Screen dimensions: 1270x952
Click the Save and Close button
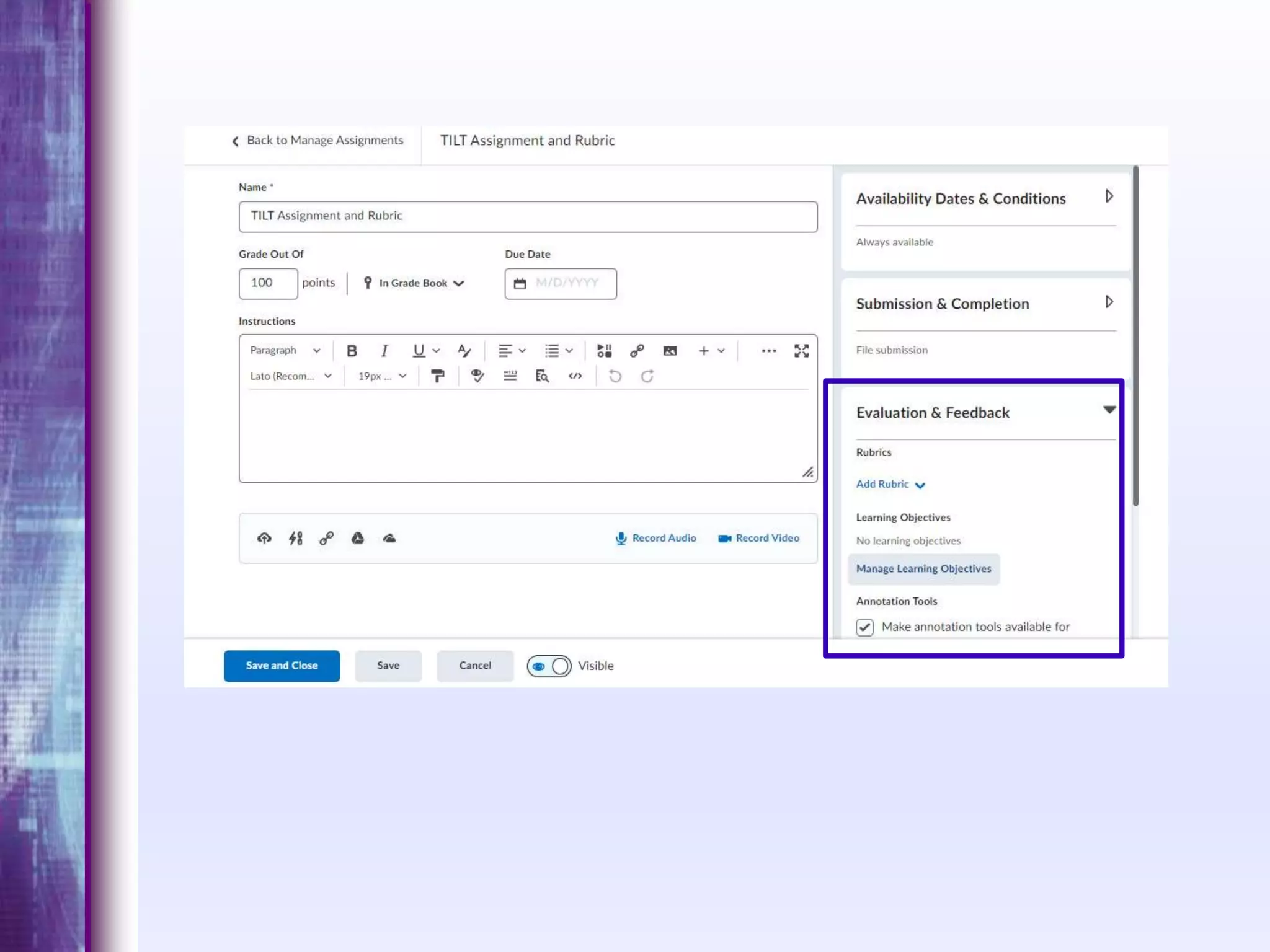pos(282,666)
